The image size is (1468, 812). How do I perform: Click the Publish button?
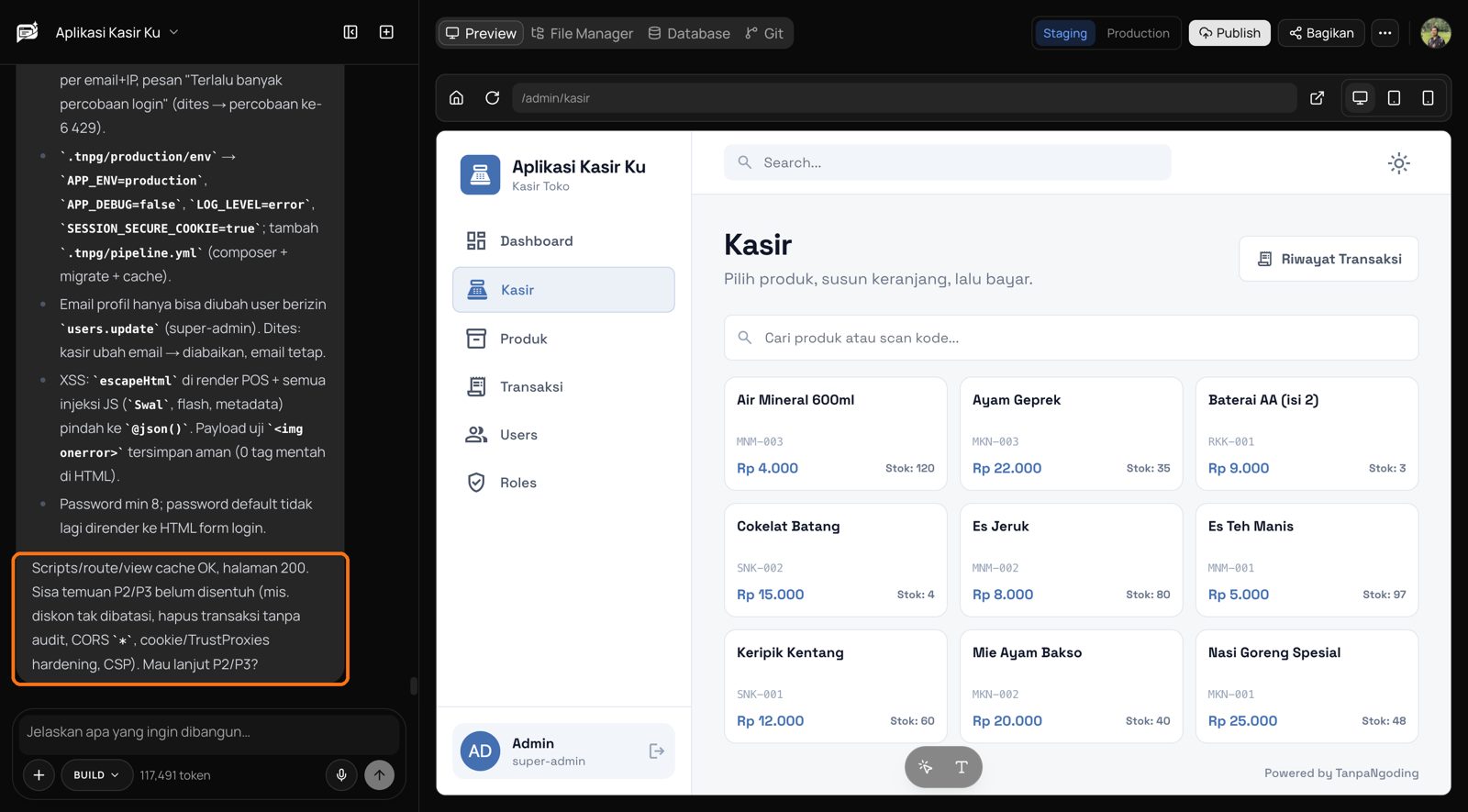point(1229,33)
